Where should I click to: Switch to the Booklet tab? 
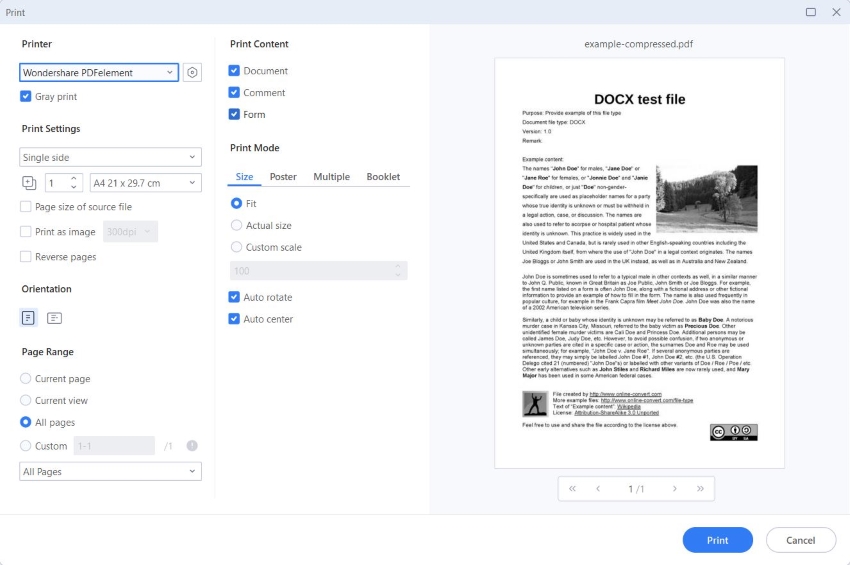383,177
